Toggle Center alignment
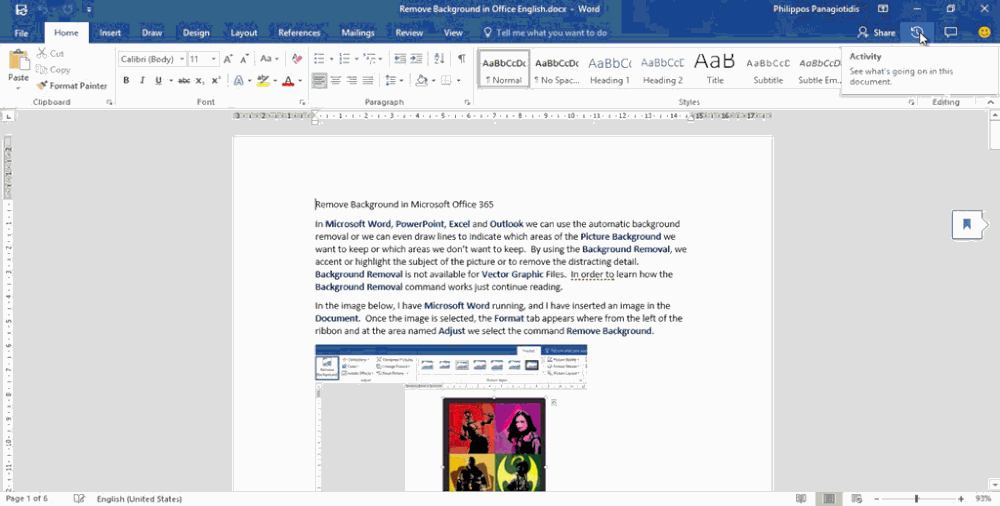The width and height of the screenshot is (1000, 506). tap(335, 80)
